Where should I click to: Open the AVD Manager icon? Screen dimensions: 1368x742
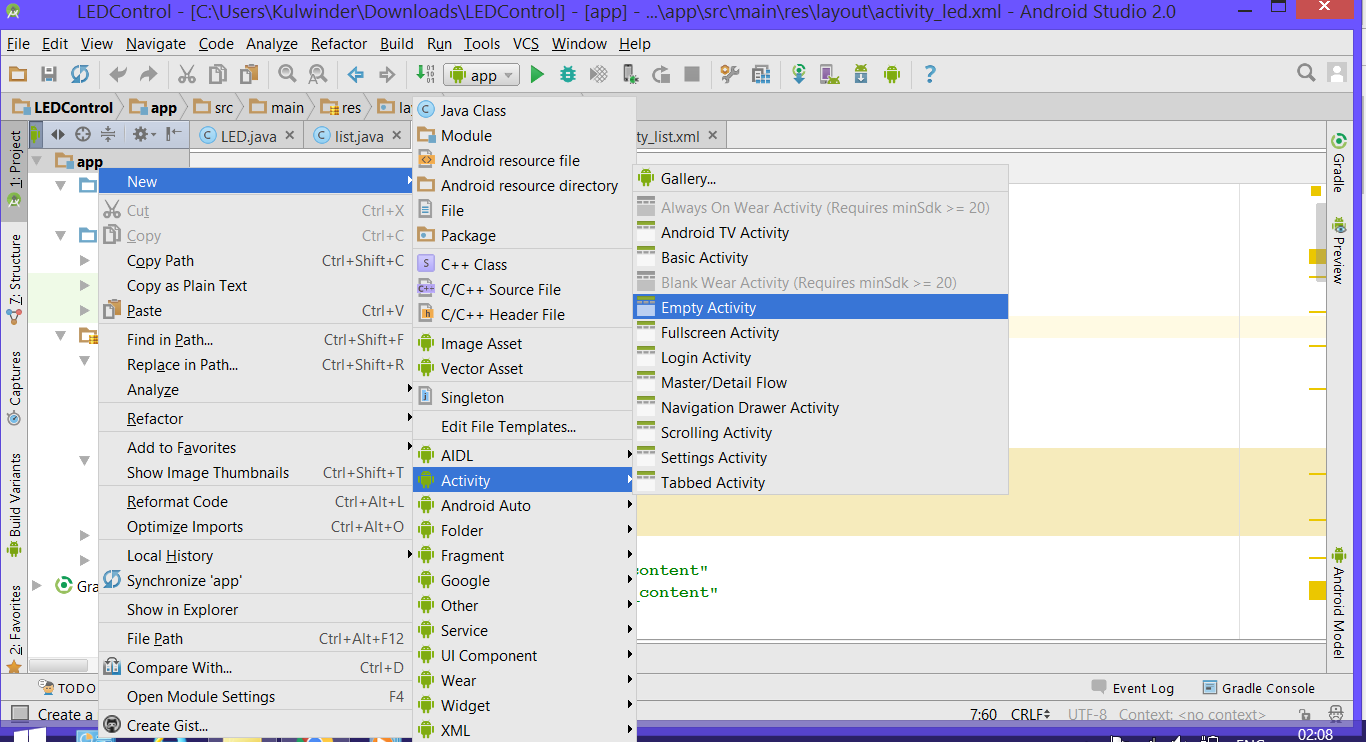point(829,74)
